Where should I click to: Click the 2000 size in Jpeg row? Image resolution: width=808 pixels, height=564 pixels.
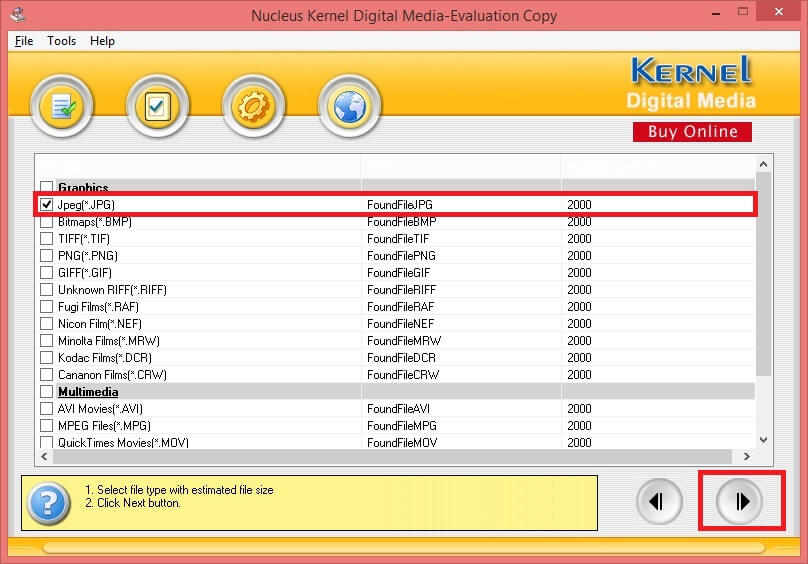click(x=579, y=205)
